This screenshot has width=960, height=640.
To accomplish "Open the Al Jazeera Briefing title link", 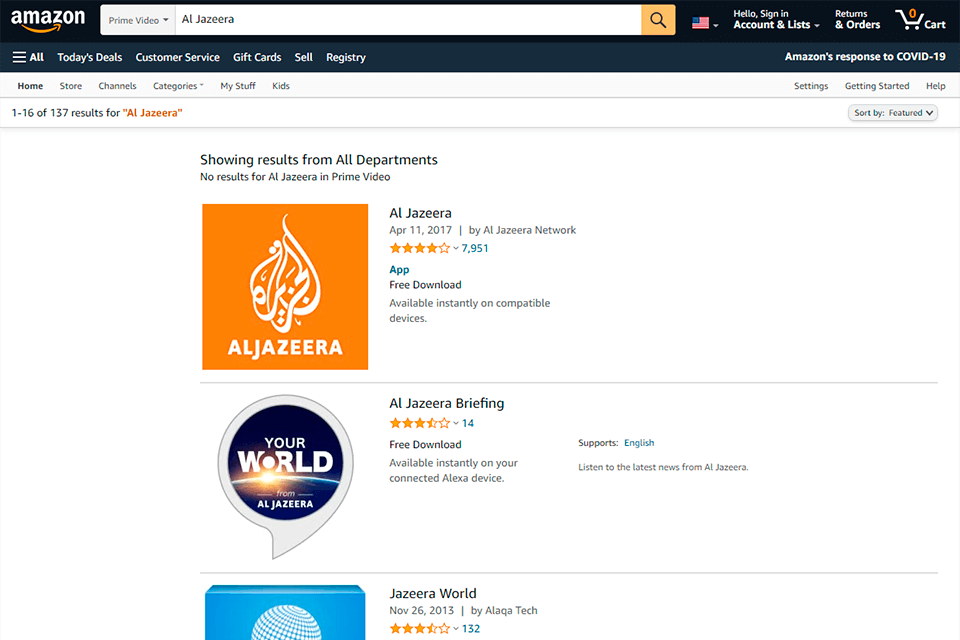I will (x=447, y=403).
